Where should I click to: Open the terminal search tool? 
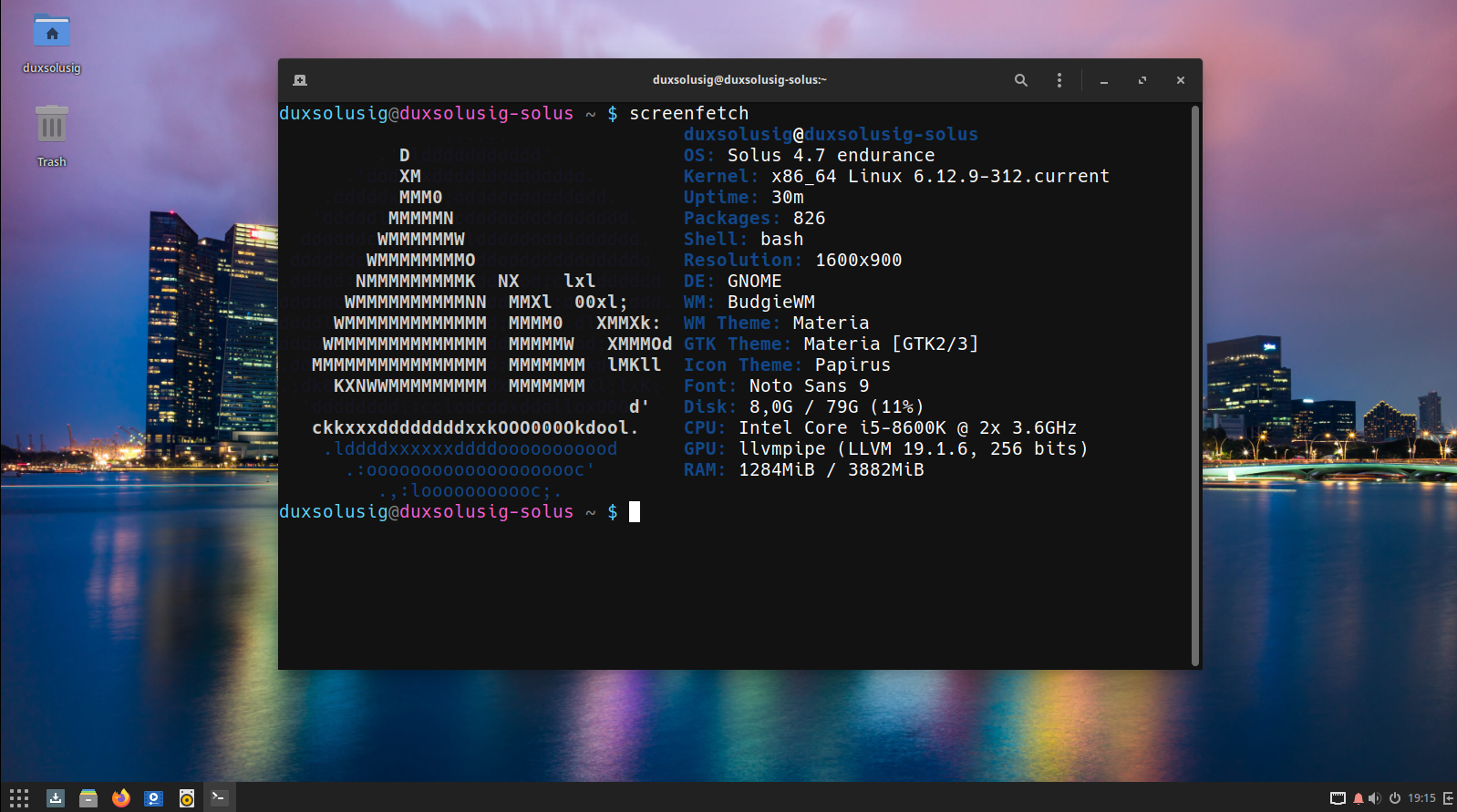pyautogui.click(x=1021, y=80)
